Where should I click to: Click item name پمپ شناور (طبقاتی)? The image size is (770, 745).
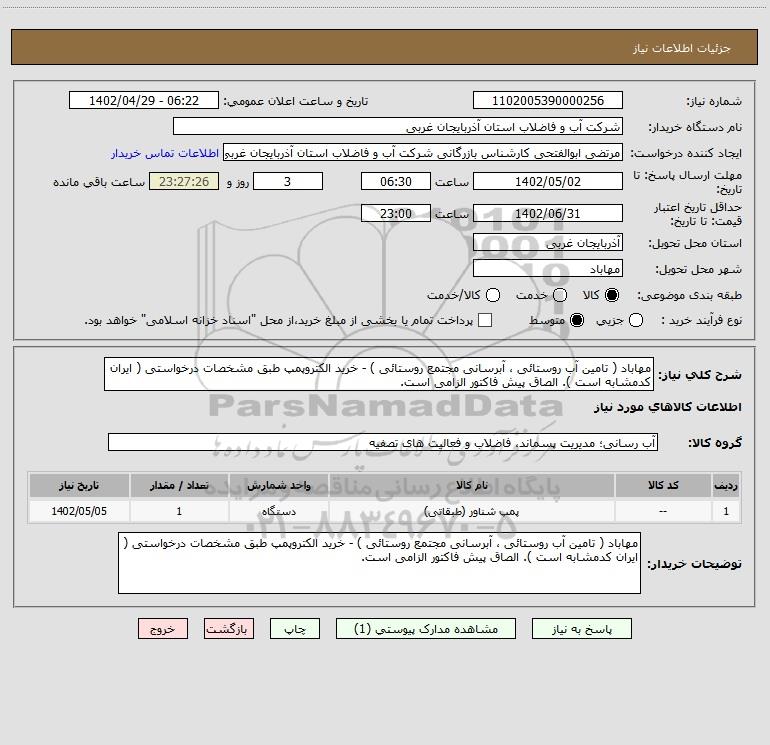click(x=471, y=511)
